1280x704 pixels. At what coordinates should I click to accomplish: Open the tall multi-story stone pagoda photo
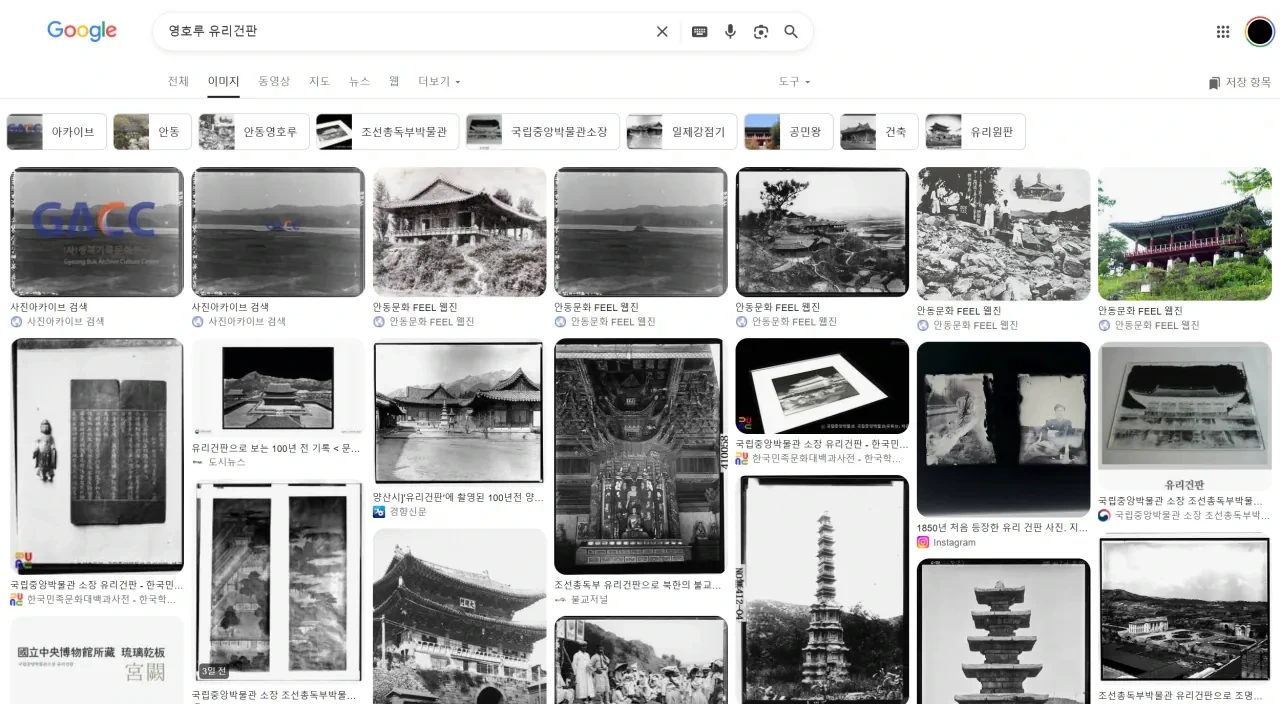pos(822,590)
